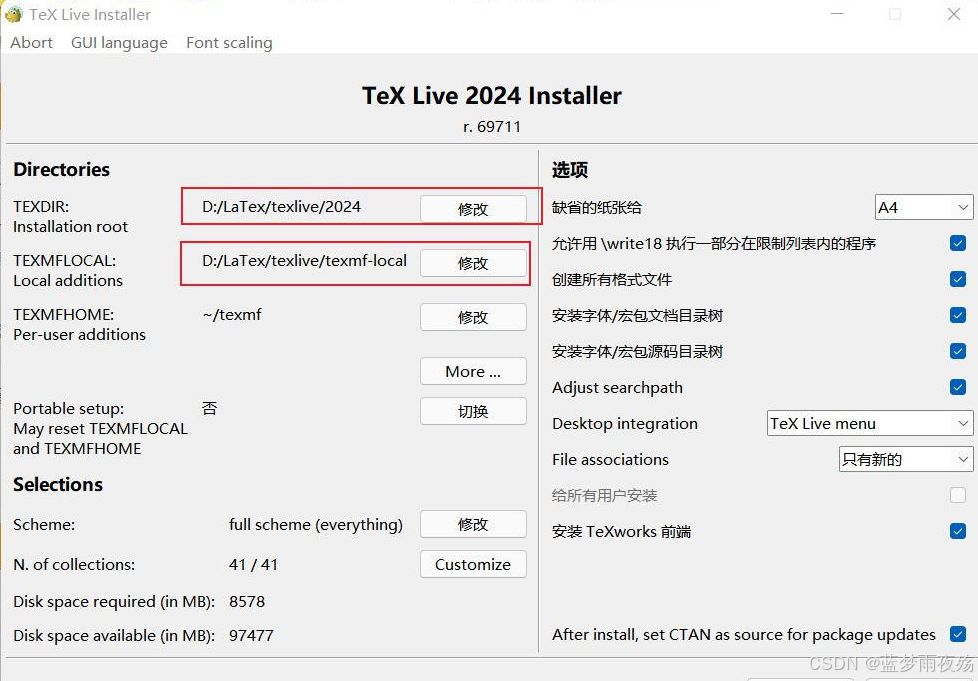Open the Font scaling menu
Screen dimensions: 978x681
229,42
